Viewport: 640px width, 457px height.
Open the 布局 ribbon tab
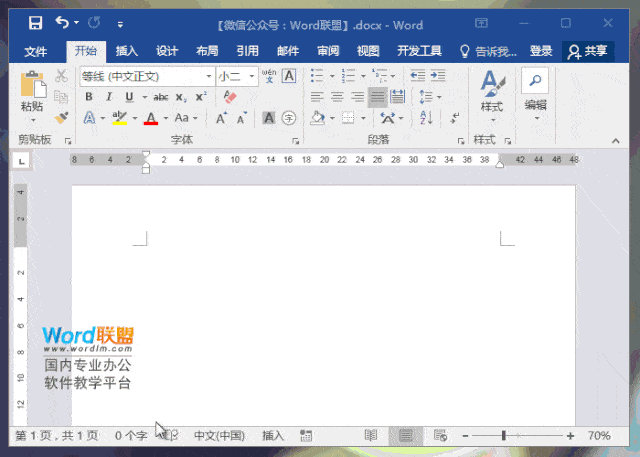[207, 51]
